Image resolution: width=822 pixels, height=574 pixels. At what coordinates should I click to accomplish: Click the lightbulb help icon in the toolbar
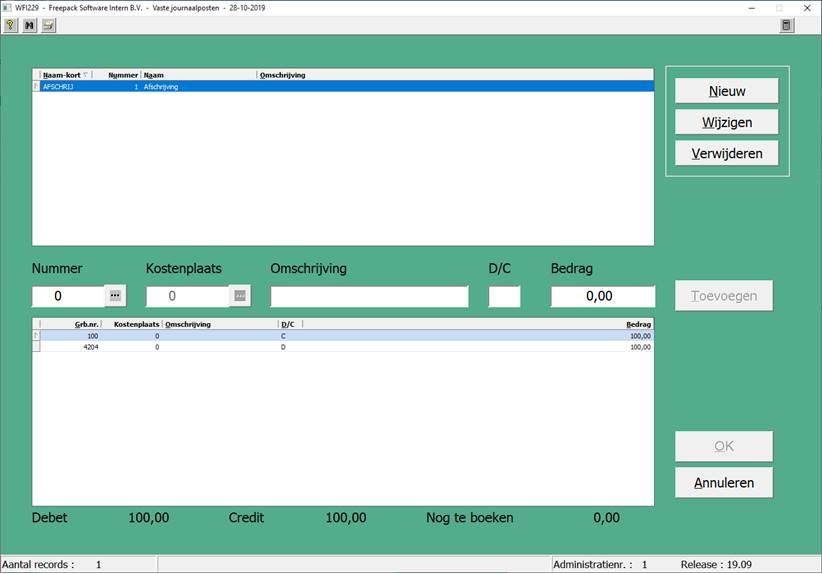[10, 25]
